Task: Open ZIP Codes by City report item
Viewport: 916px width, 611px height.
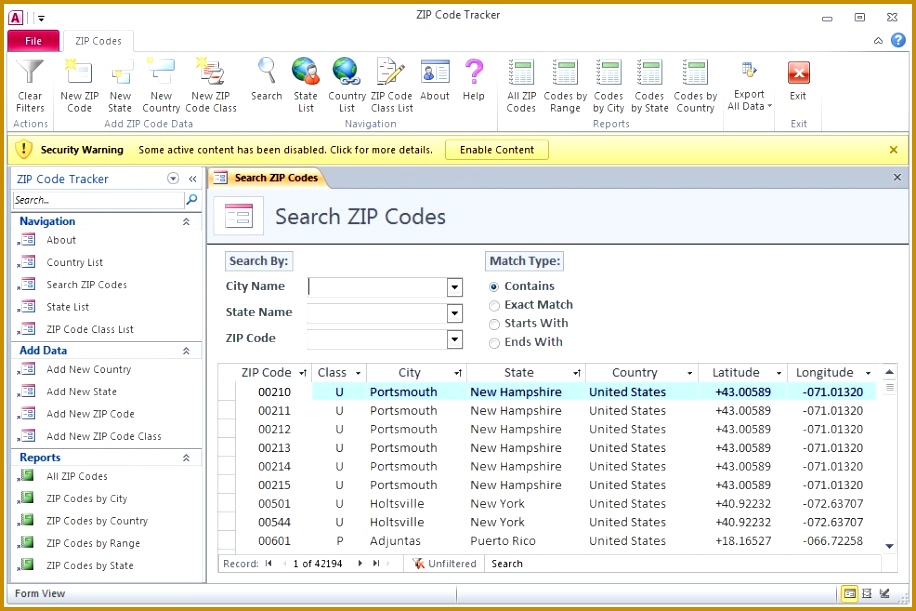Action: pyautogui.click(x=86, y=498)
